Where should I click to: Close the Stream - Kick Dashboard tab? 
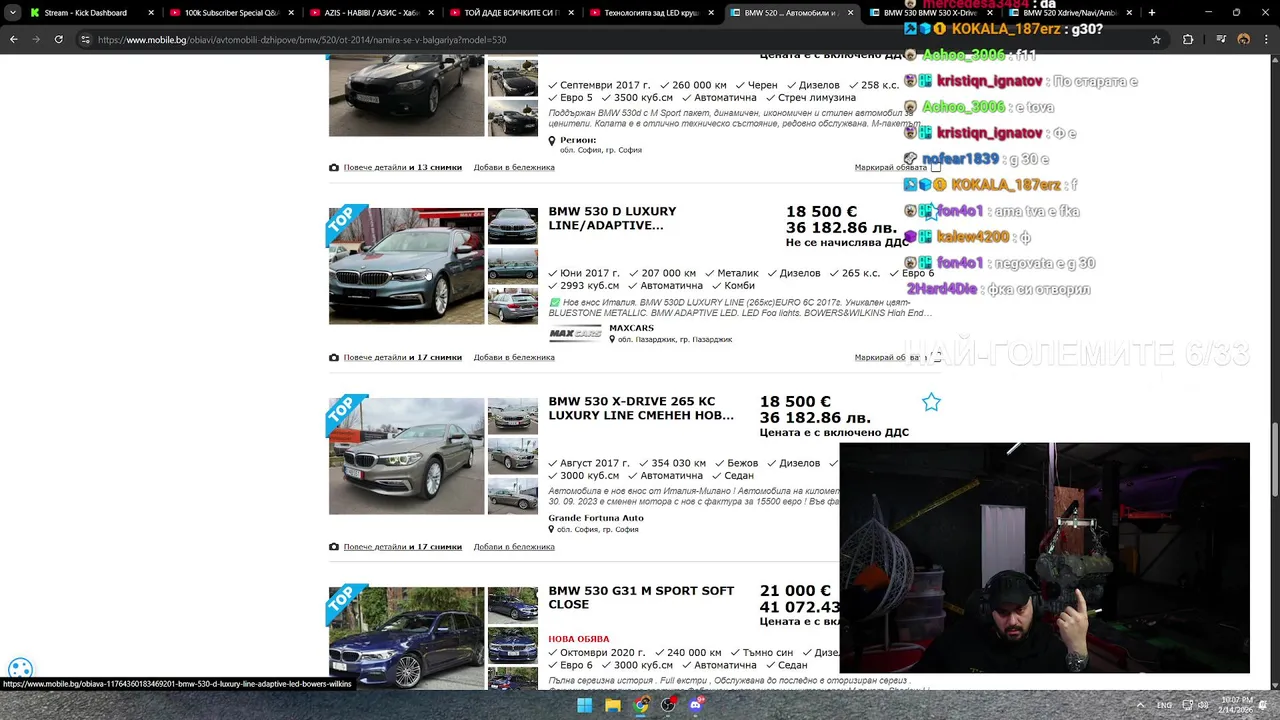[151, 12]
